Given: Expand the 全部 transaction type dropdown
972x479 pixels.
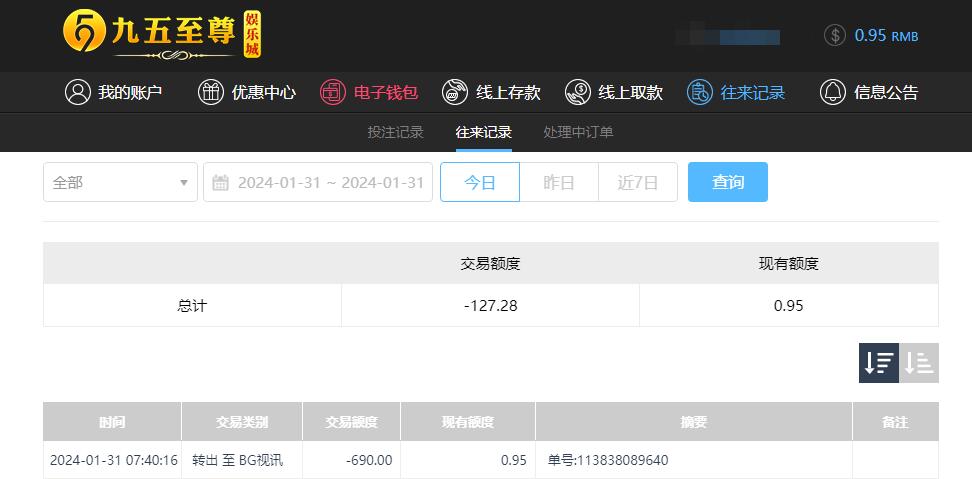Looking at the screenshot, I should 120,182.
